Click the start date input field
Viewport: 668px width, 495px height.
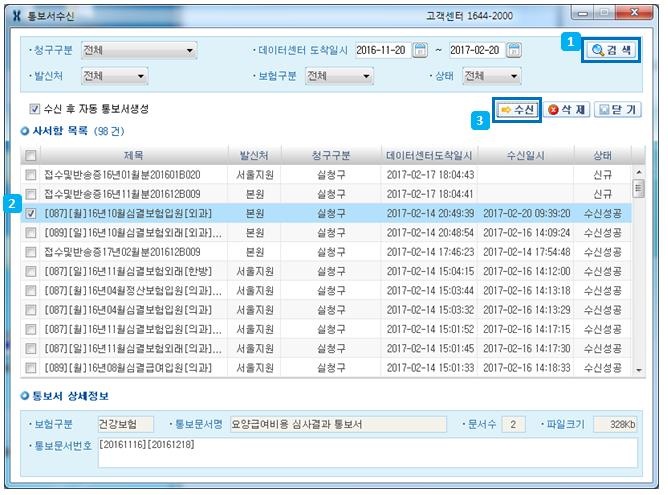pyautogui.click(x=382, y=50)
